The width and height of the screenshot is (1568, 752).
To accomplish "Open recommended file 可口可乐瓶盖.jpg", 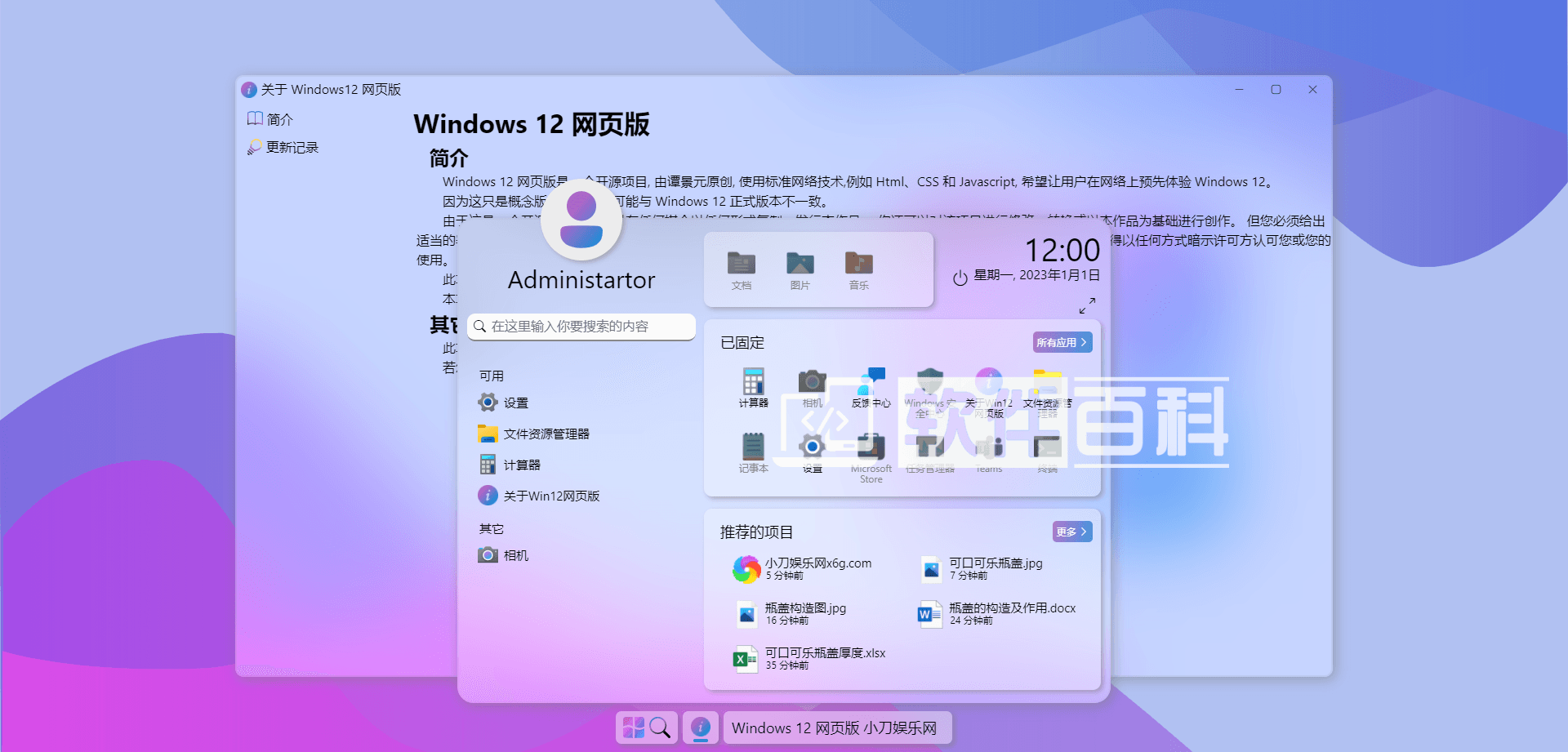I will click(x=982, y=568).
